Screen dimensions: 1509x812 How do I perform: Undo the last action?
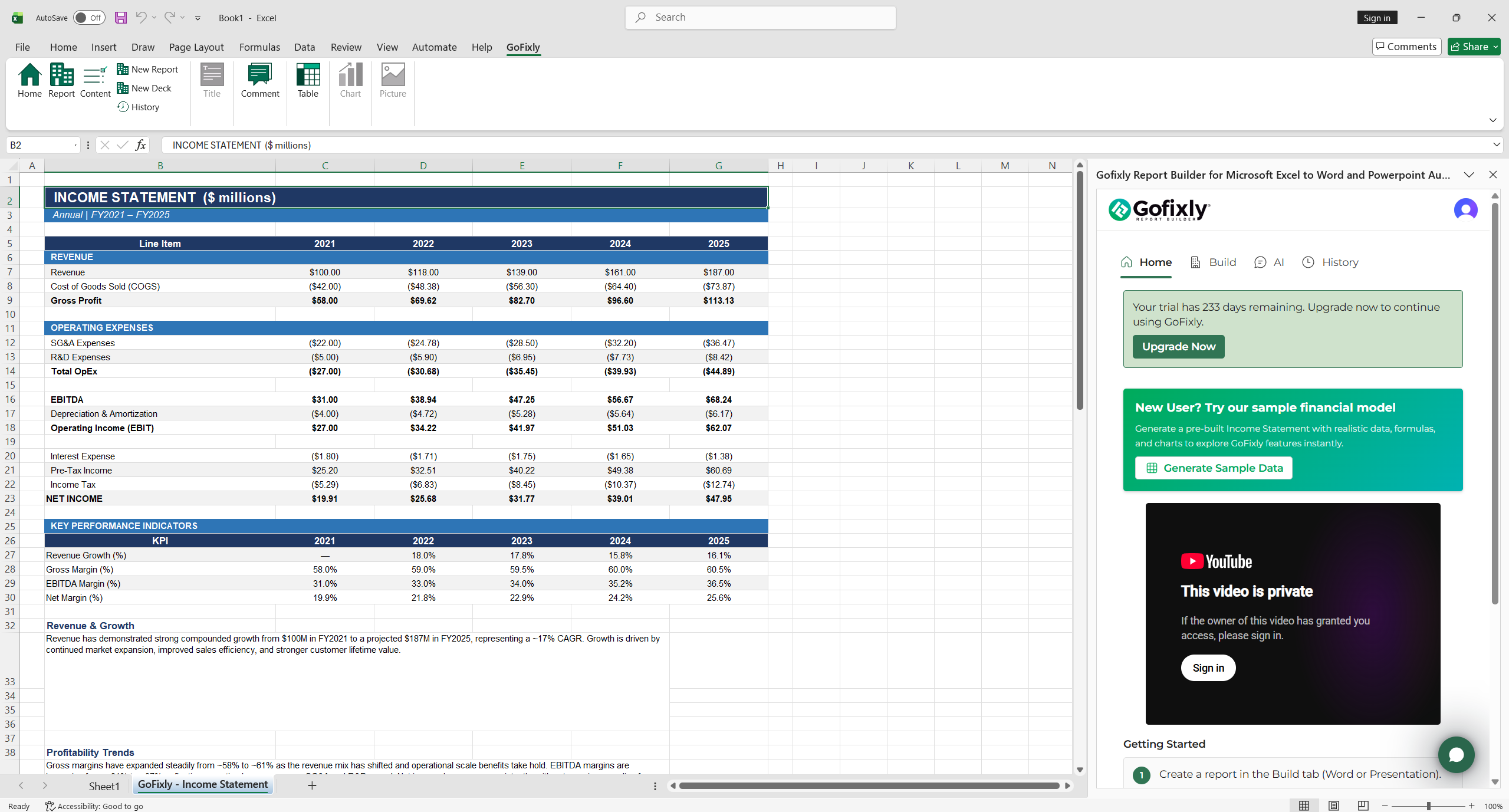click(x=141, y=18)
